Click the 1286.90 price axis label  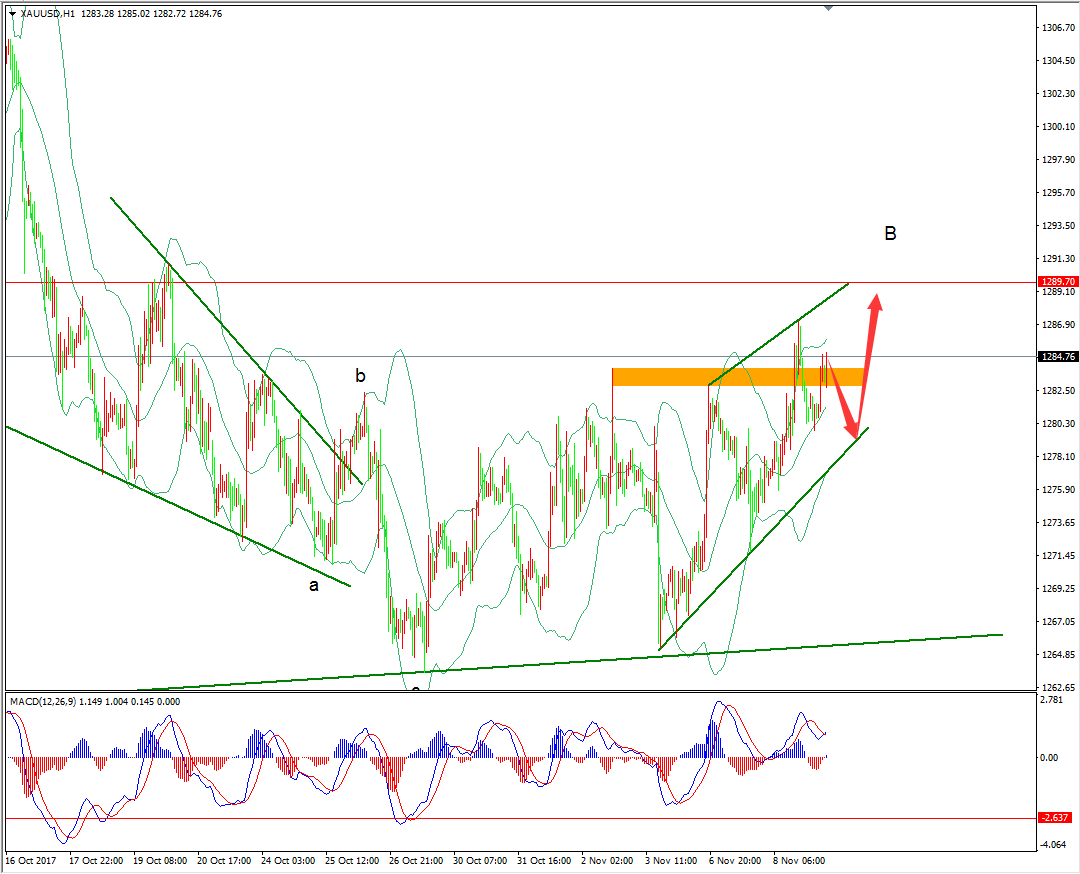coord(1059,325)
